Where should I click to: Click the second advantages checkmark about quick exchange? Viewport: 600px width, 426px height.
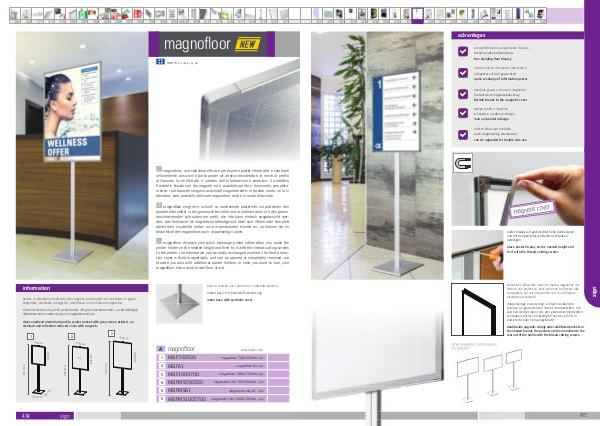click(x=463, y=73)
